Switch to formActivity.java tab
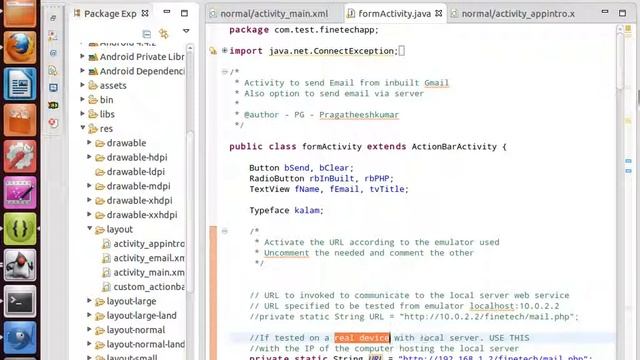640x360 pixels. tap(394, 14)
